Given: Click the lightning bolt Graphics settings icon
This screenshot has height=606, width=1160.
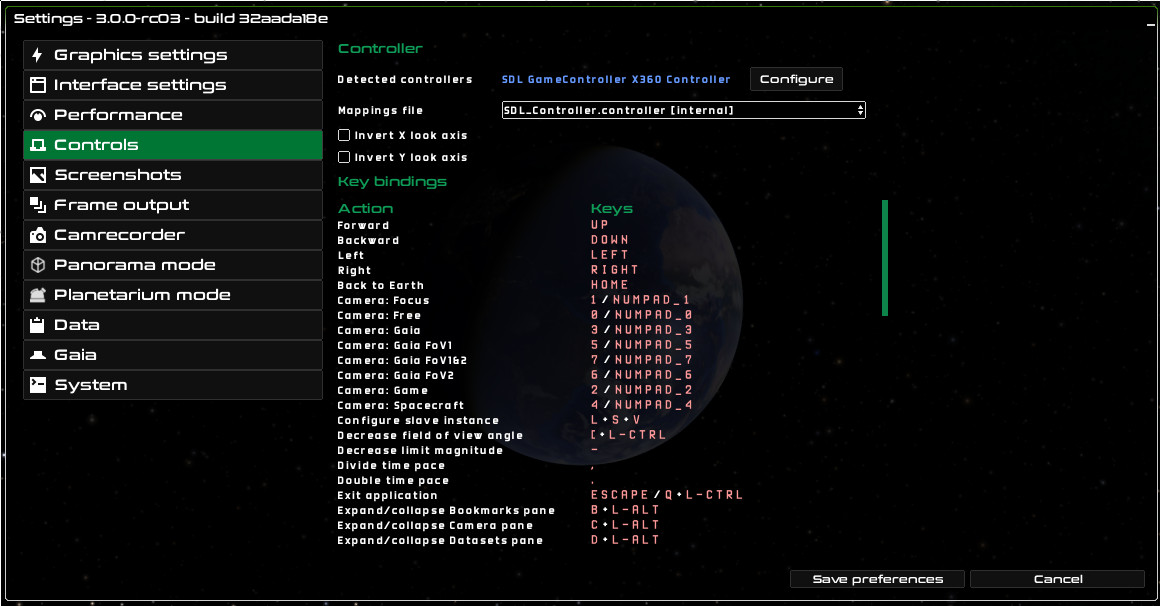Looking at the screenshot, I should click(x=38, y=55).
